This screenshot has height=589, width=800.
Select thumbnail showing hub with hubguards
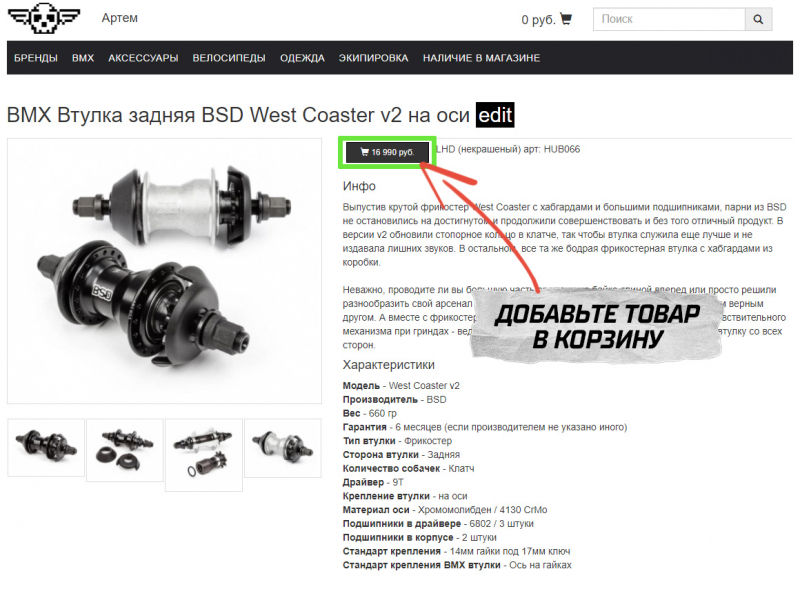[125, 450]
